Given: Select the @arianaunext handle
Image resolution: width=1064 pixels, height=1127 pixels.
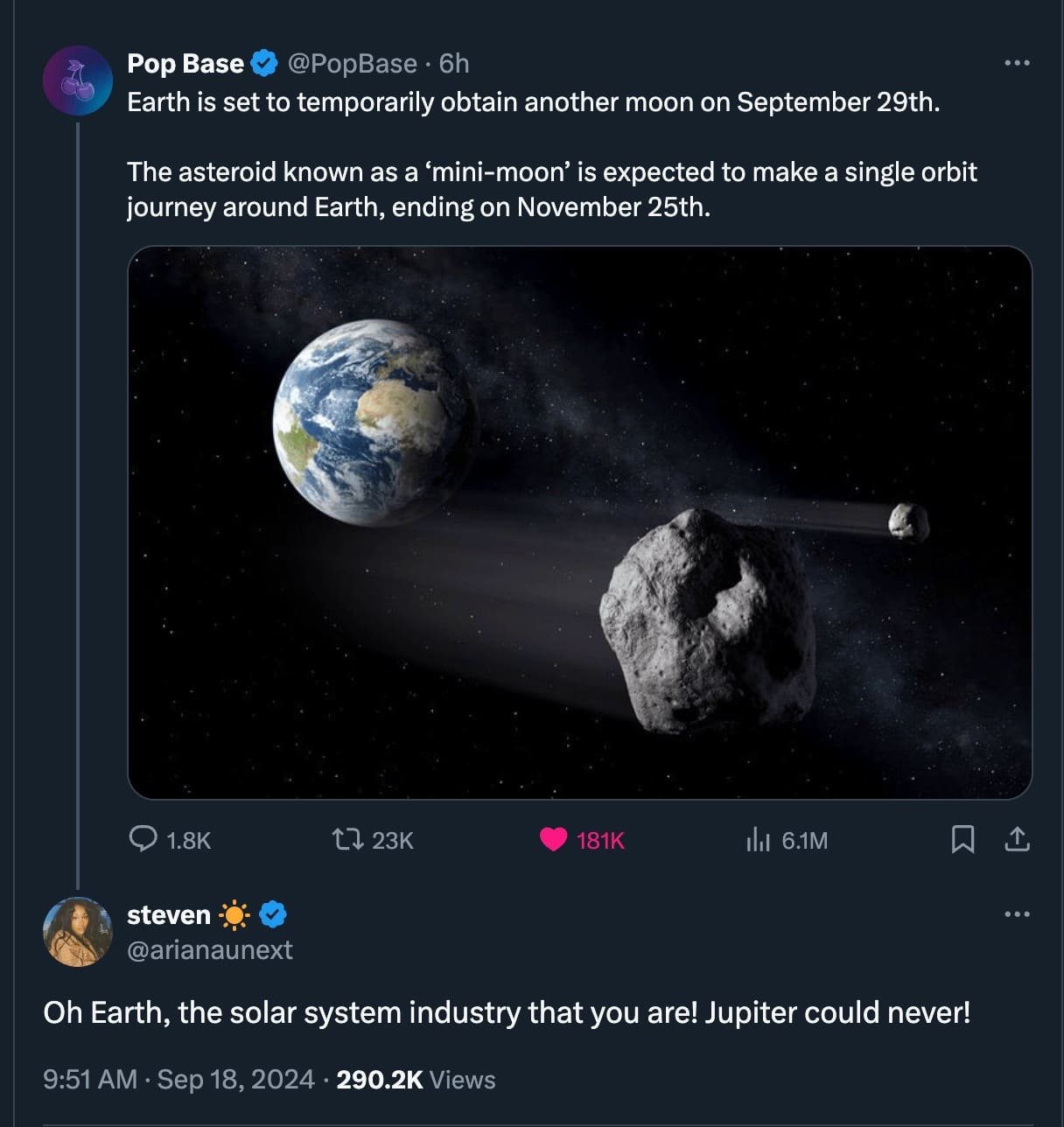Looking at the screenshot, I should tap(211, 951).
